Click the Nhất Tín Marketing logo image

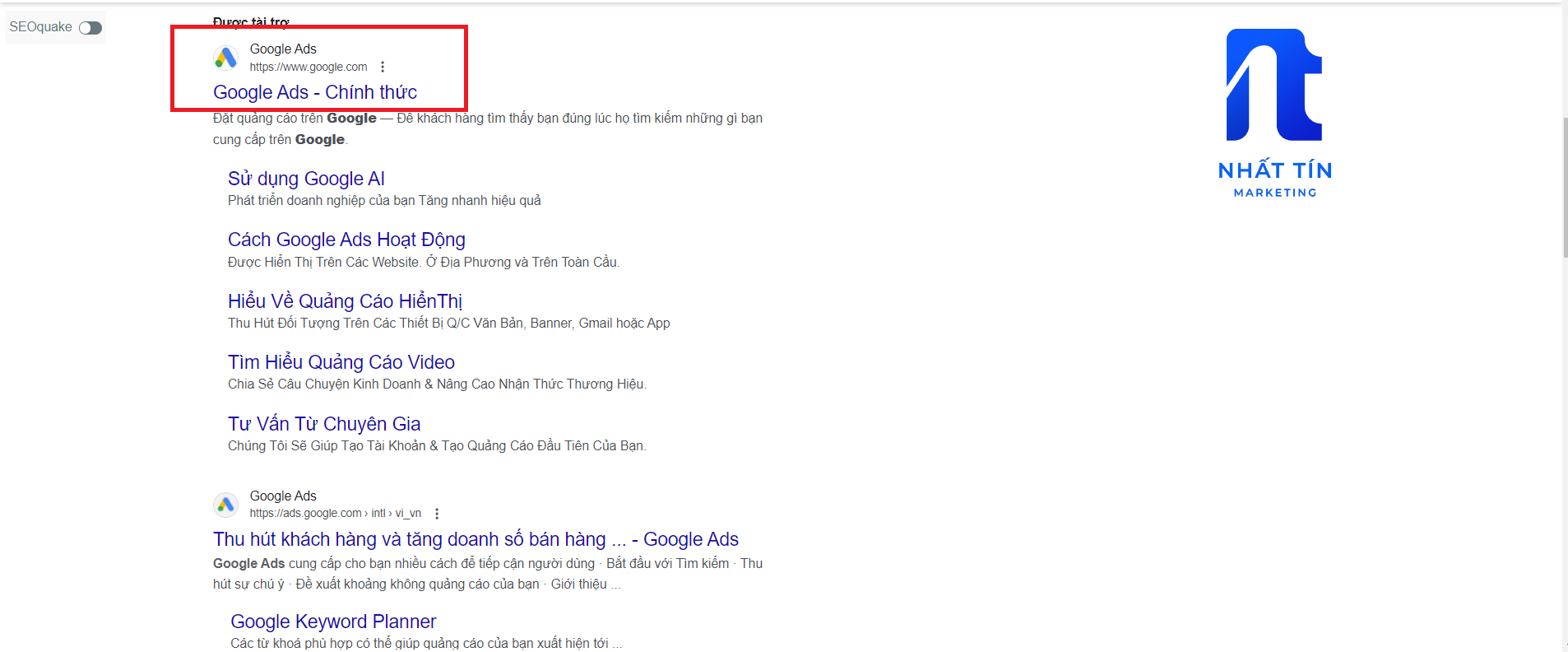[x=1275, y=114]
